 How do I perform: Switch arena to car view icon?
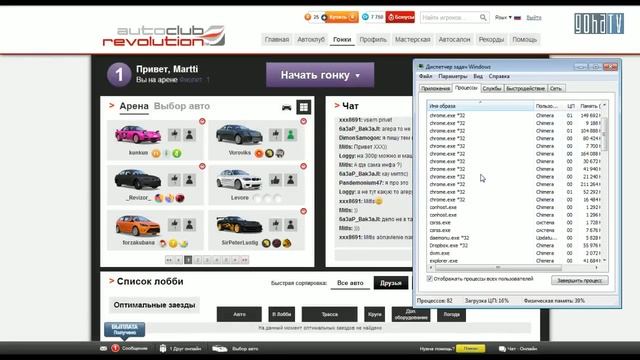287,107
